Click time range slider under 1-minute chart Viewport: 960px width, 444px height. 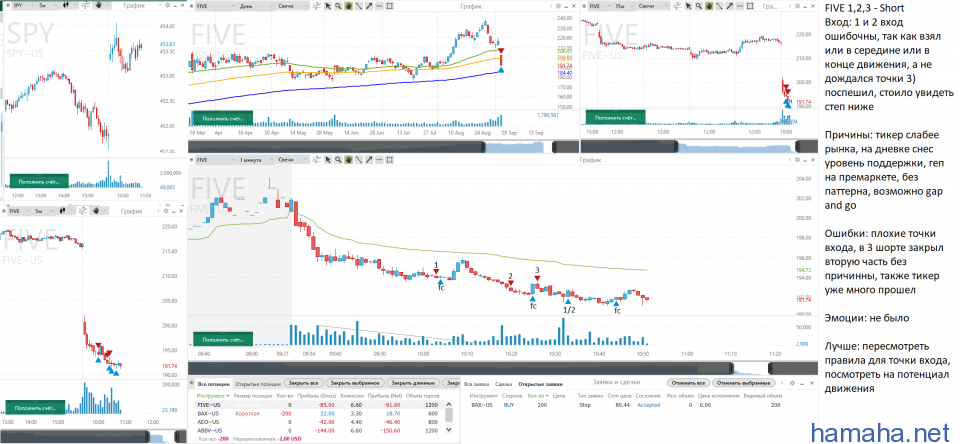501,367
